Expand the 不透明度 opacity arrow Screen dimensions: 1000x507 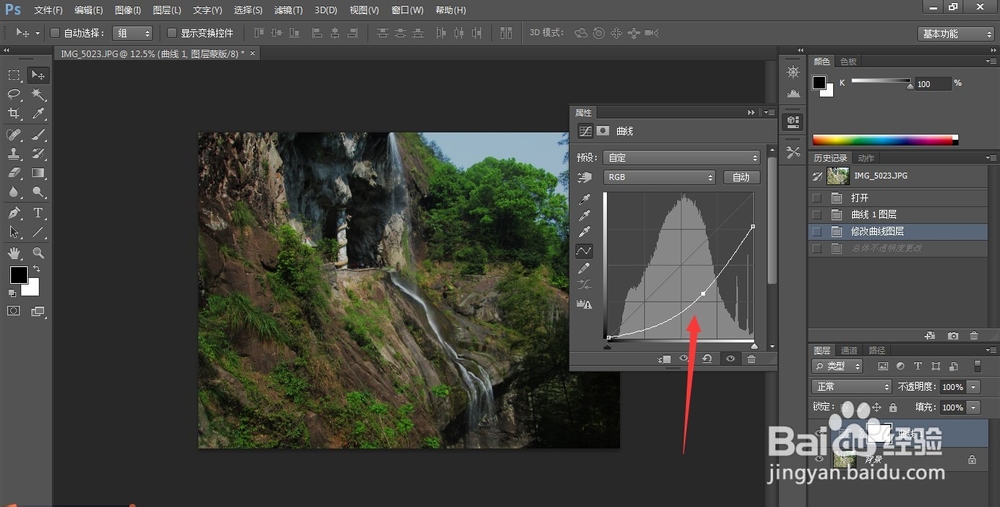coord(973,387)
